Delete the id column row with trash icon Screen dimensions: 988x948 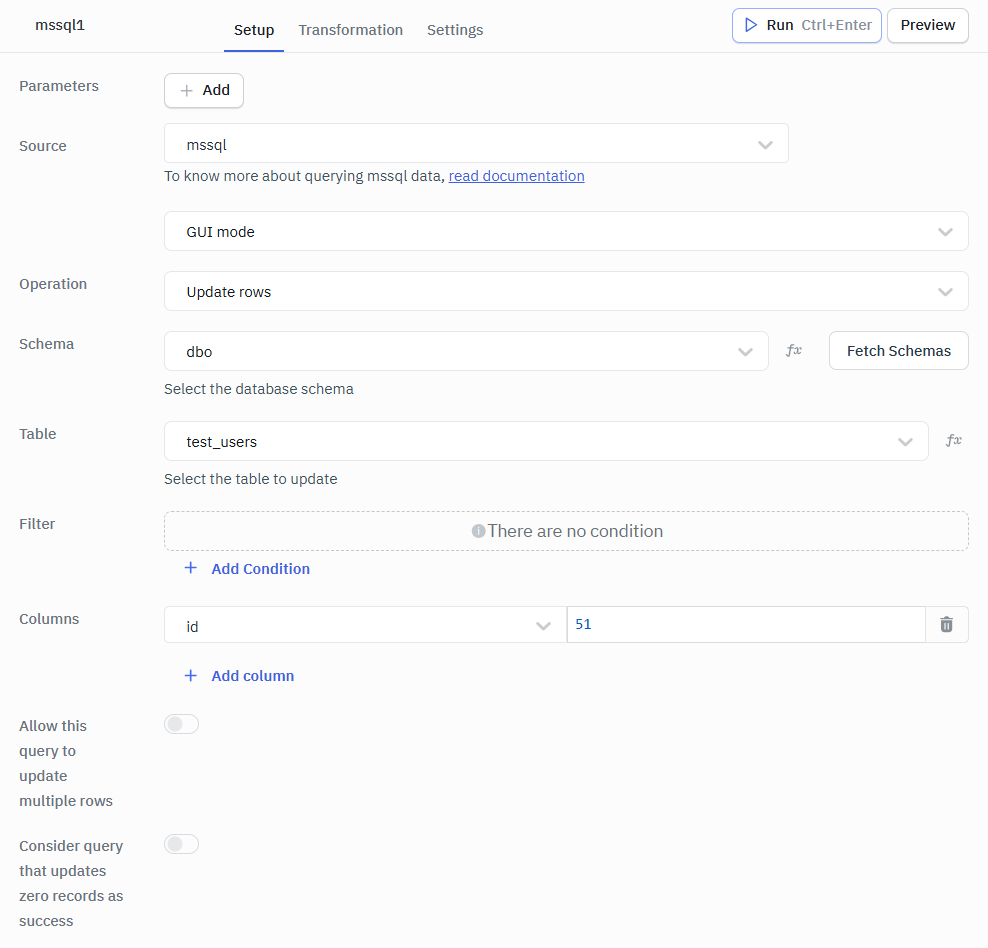coord(946,624)
